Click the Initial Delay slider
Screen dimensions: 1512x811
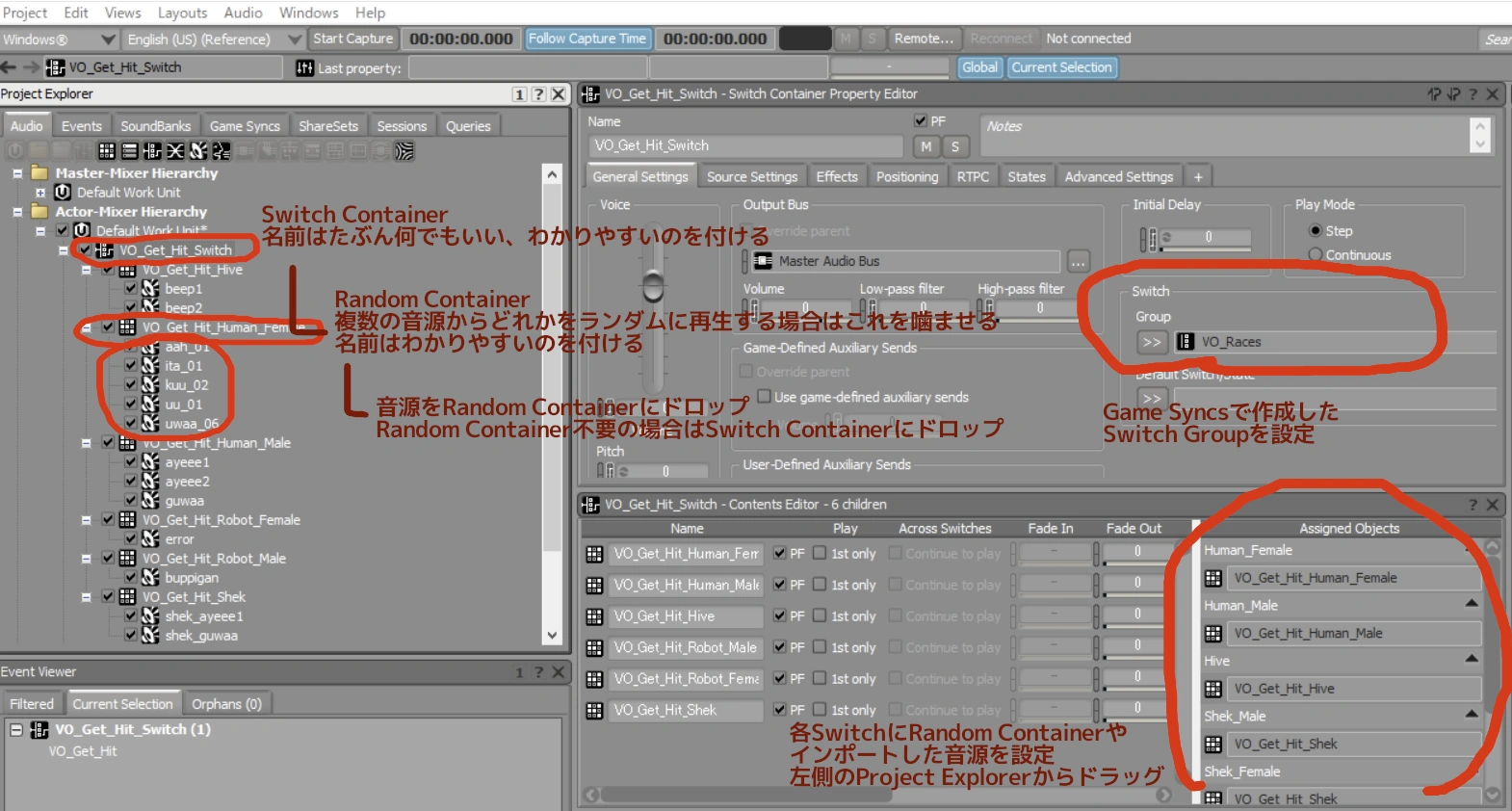(x=1208, y=238)
